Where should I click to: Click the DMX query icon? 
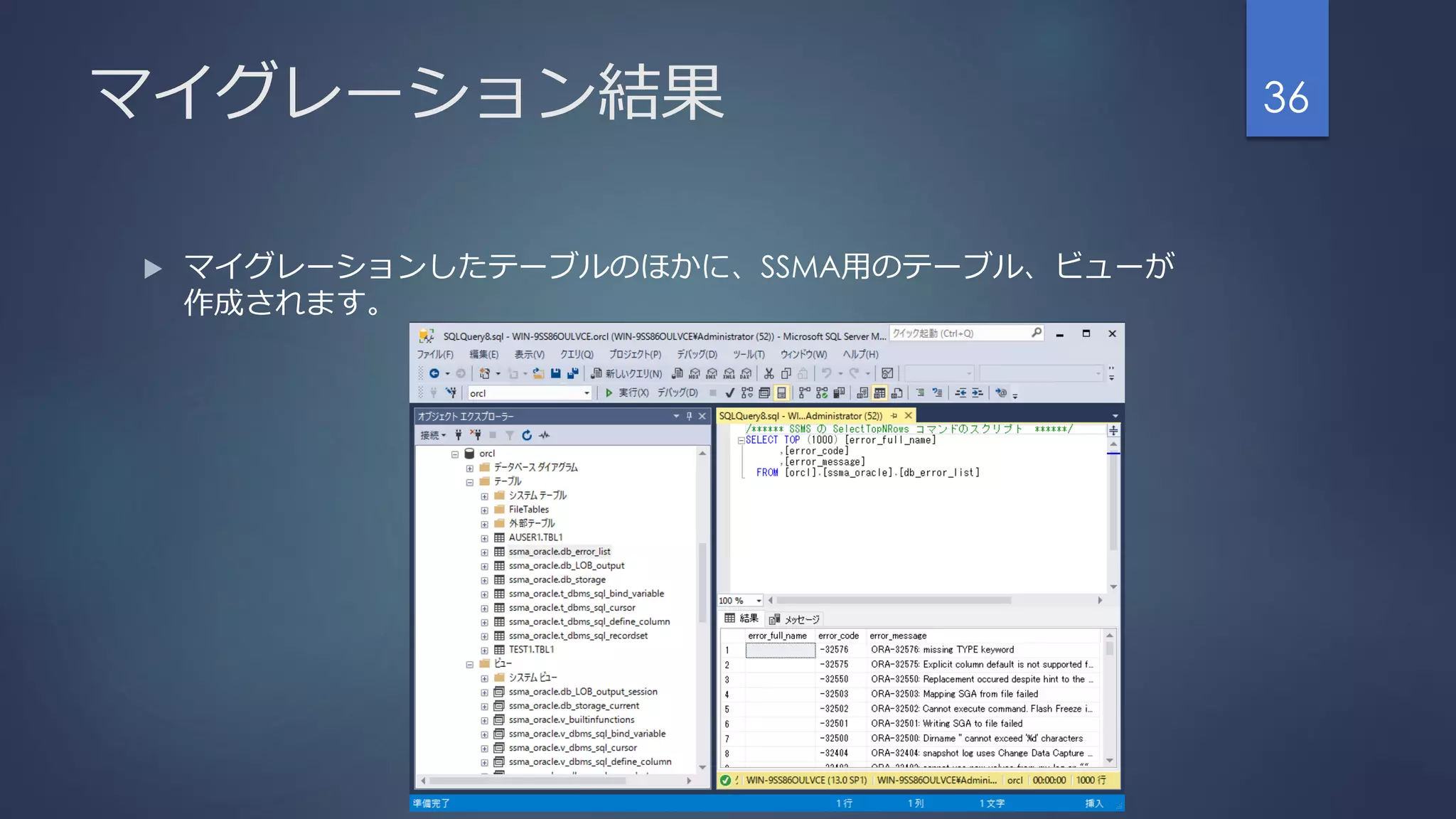[712, 373]
